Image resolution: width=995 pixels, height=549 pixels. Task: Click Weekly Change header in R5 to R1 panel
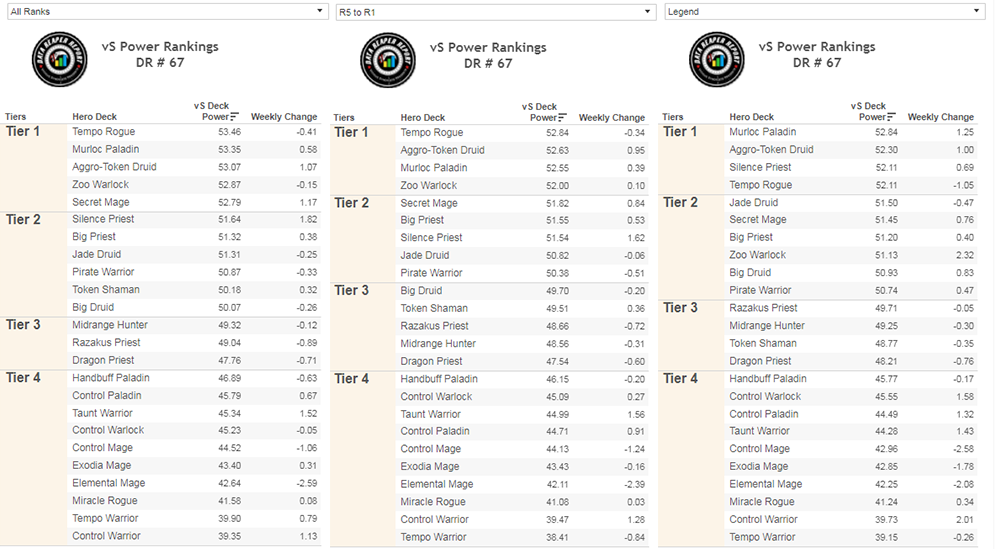(612, 117)
